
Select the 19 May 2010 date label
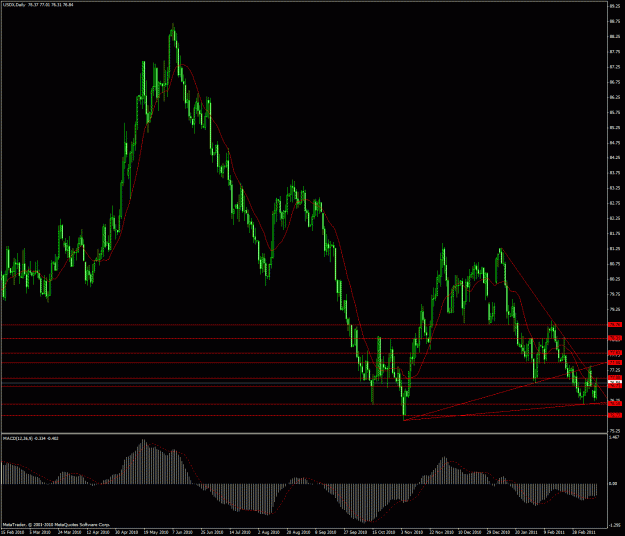point(156,532)
